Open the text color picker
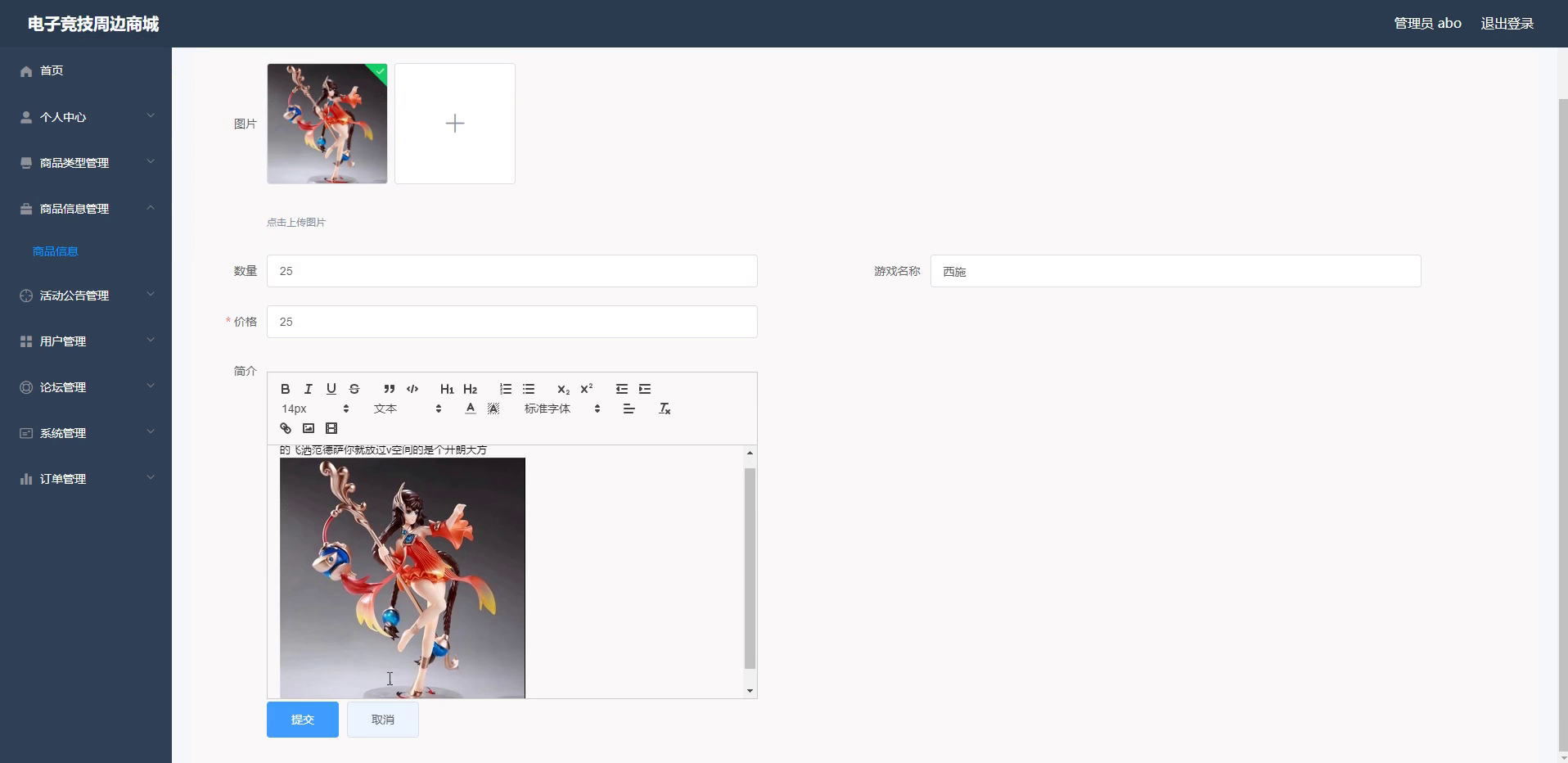This screenshot has width=1568, height=763. (x=471, y=409)
